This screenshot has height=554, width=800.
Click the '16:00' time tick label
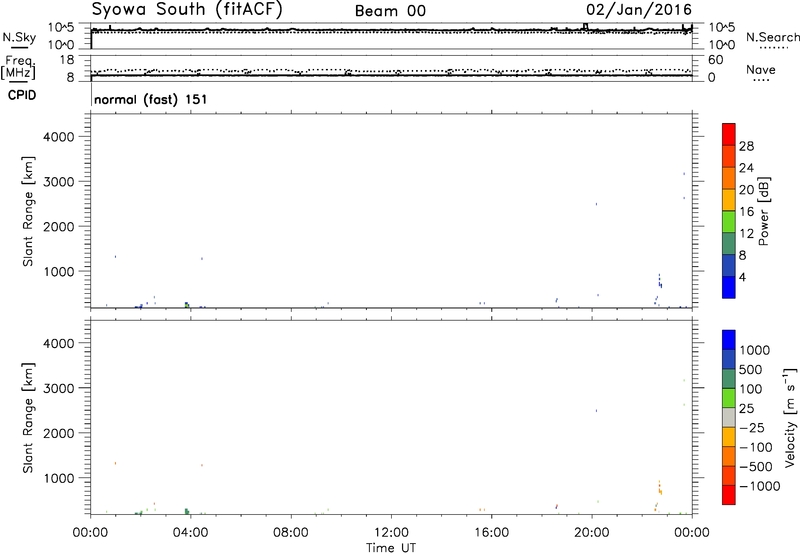[x=491, y=533]
